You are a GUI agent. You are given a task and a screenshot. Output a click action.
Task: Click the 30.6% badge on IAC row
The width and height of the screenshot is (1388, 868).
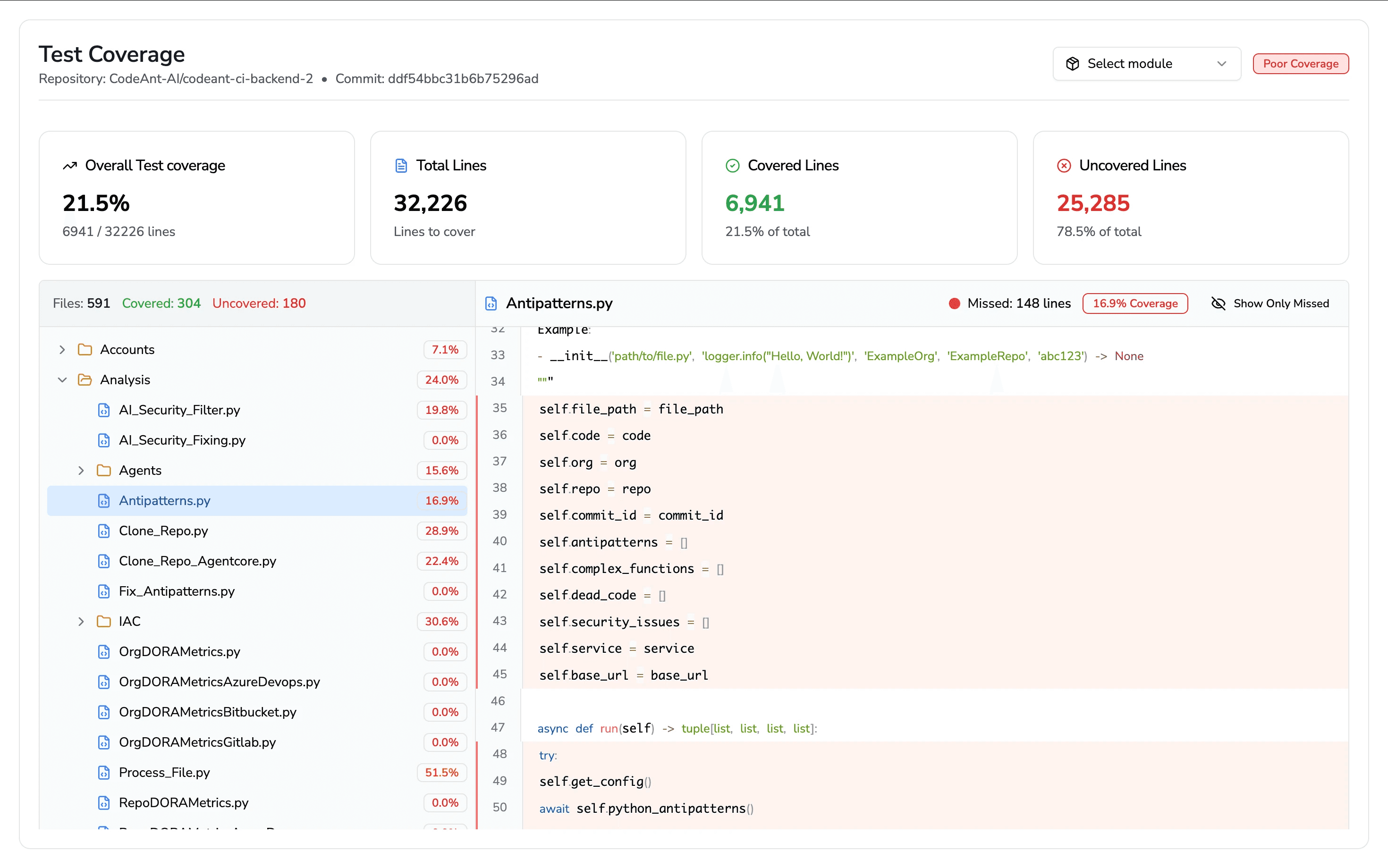[x=441, y=622]
